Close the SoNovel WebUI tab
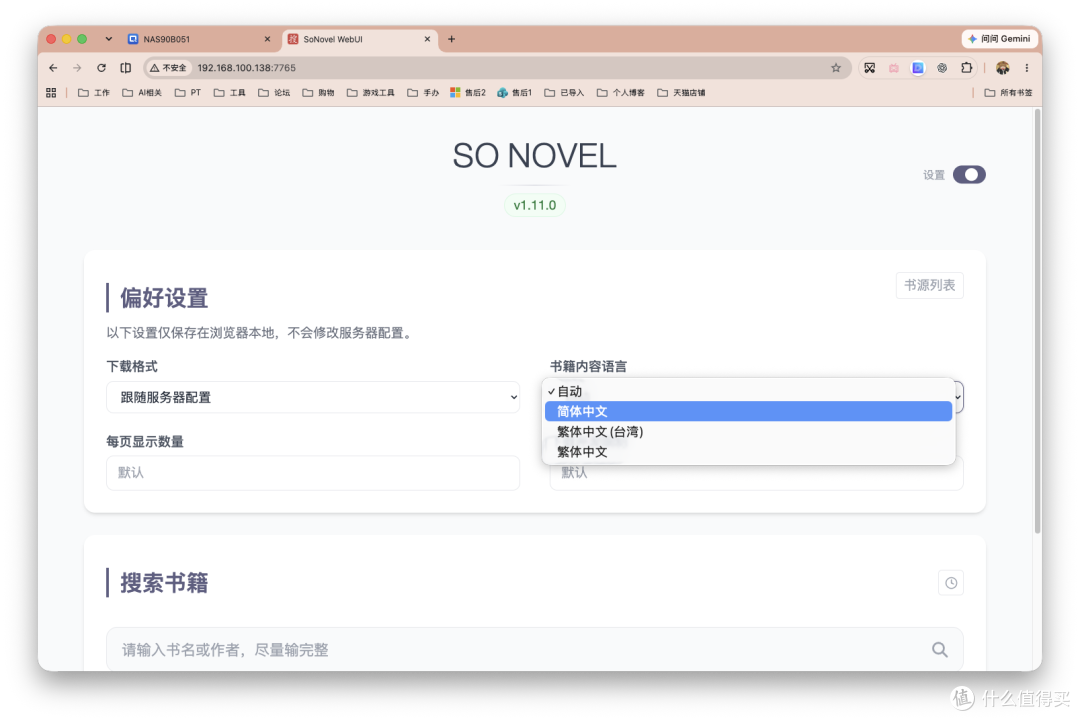The height and width of the screenshot is (721, 1080). point(427,39)
